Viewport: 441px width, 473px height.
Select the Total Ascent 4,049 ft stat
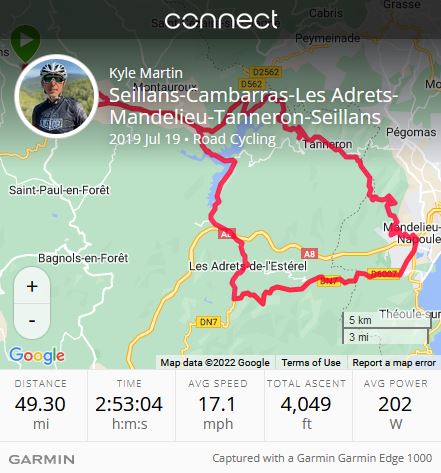click(x=307, y=405)
